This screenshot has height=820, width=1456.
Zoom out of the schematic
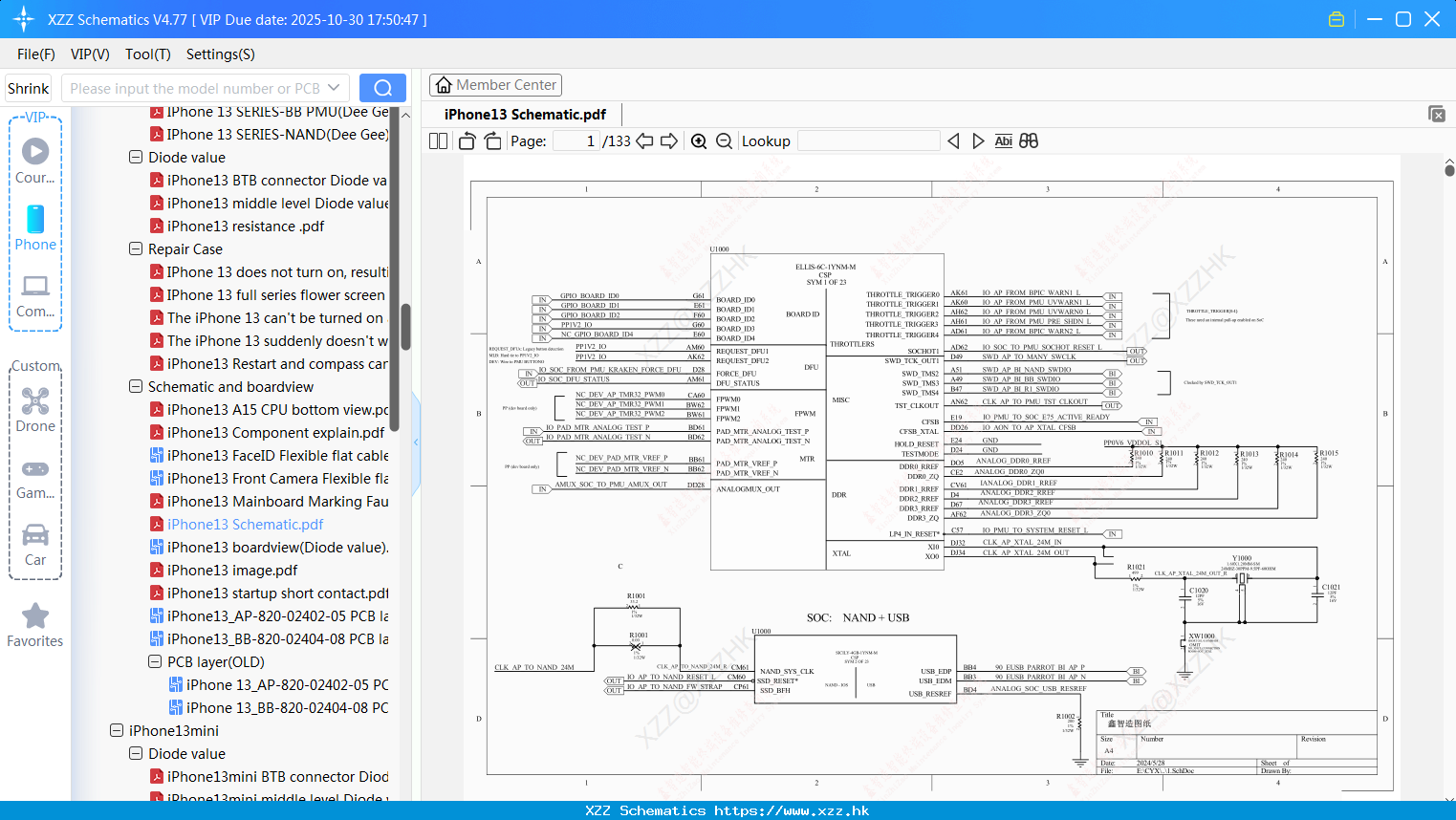click(x=725, y=141)
